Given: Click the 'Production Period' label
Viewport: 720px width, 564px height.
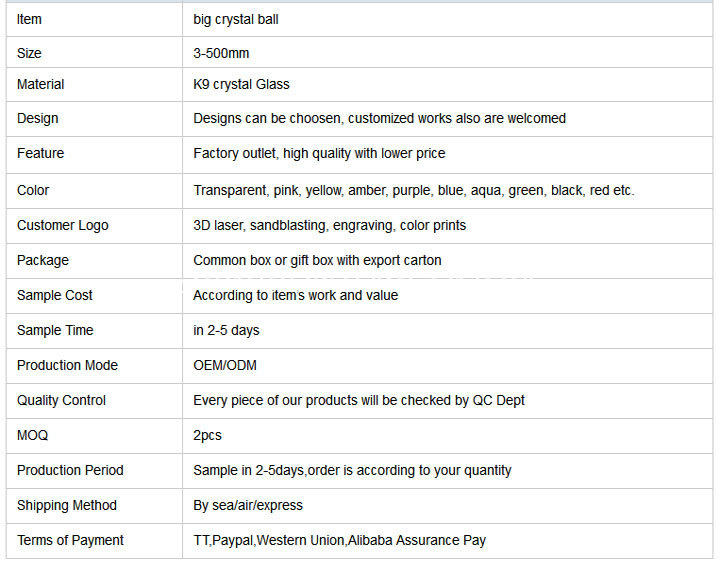Looking at the screenshot, I should tap(70, 470).
